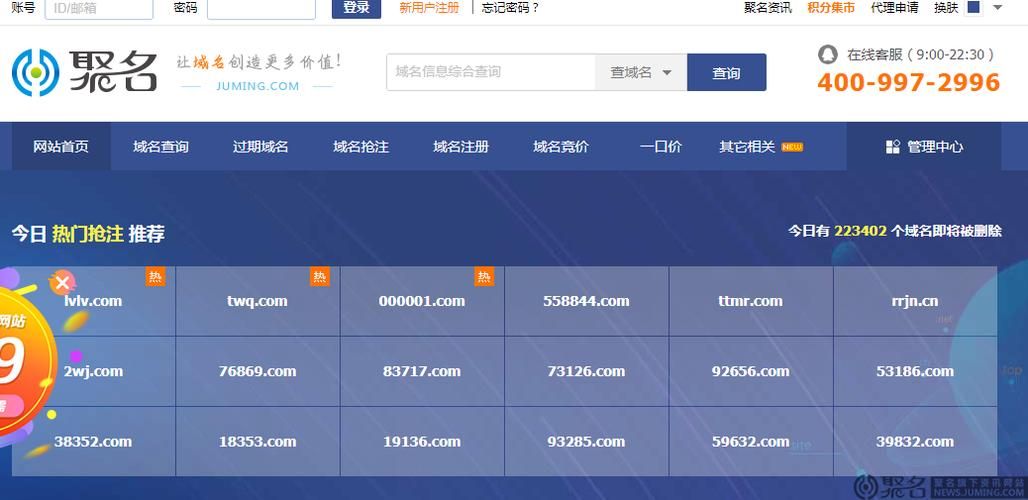
Task: Click the Management Center grid icon
Action: coord(892,147)
